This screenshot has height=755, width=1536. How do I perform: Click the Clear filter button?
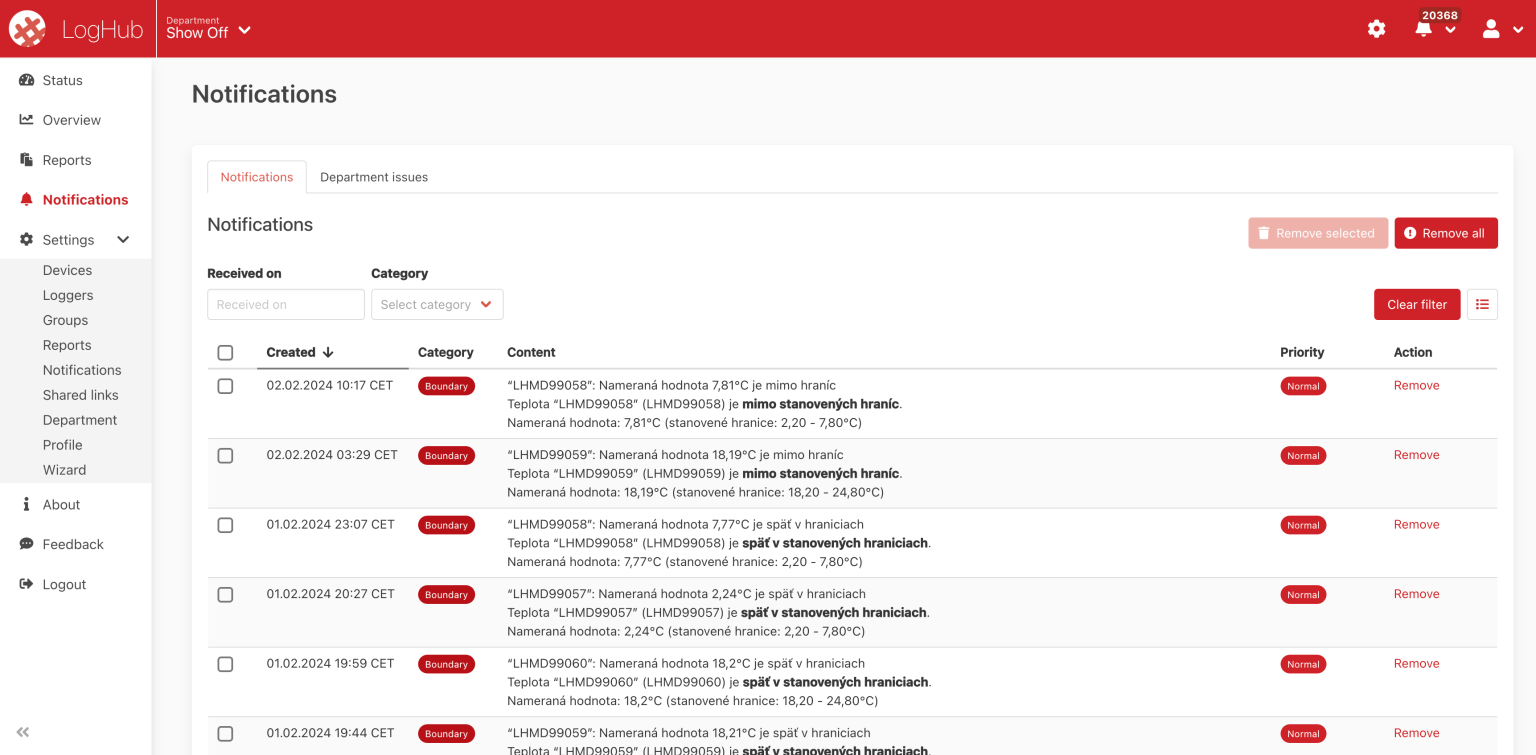click(1416, 305)
